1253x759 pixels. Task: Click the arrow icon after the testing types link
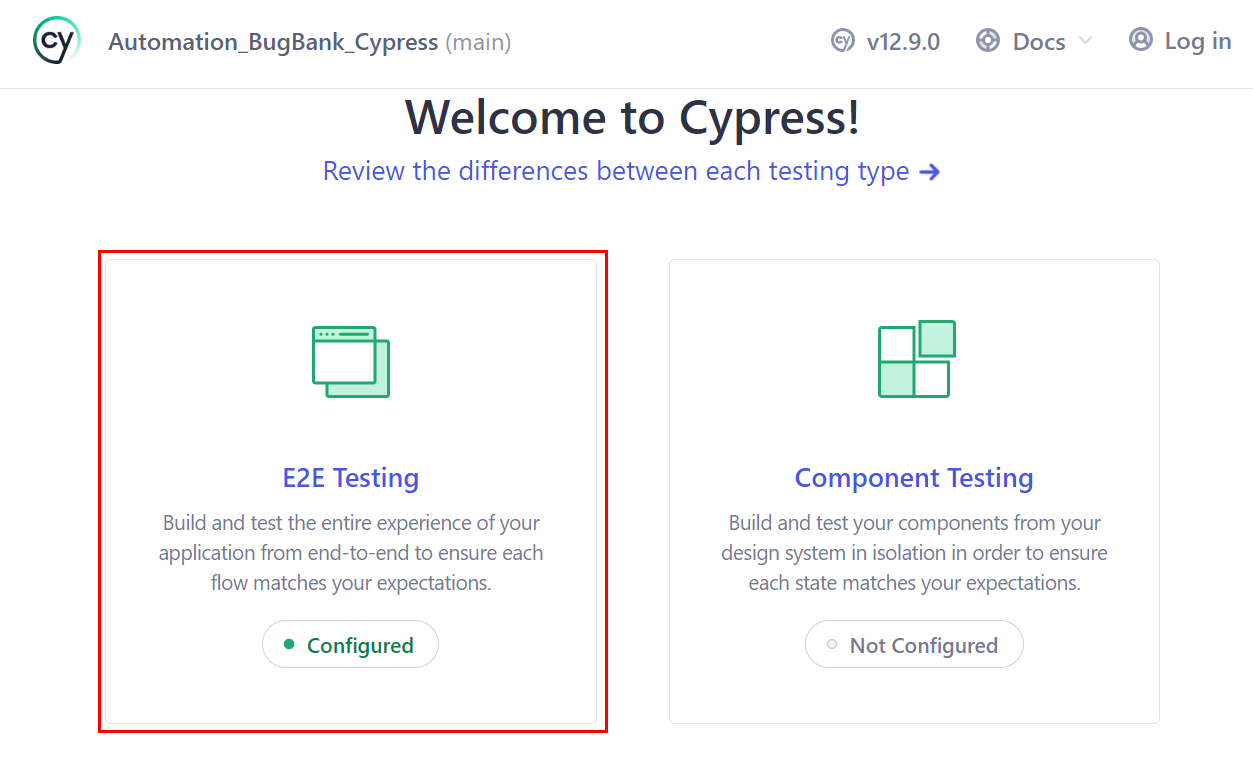(931, 172)
